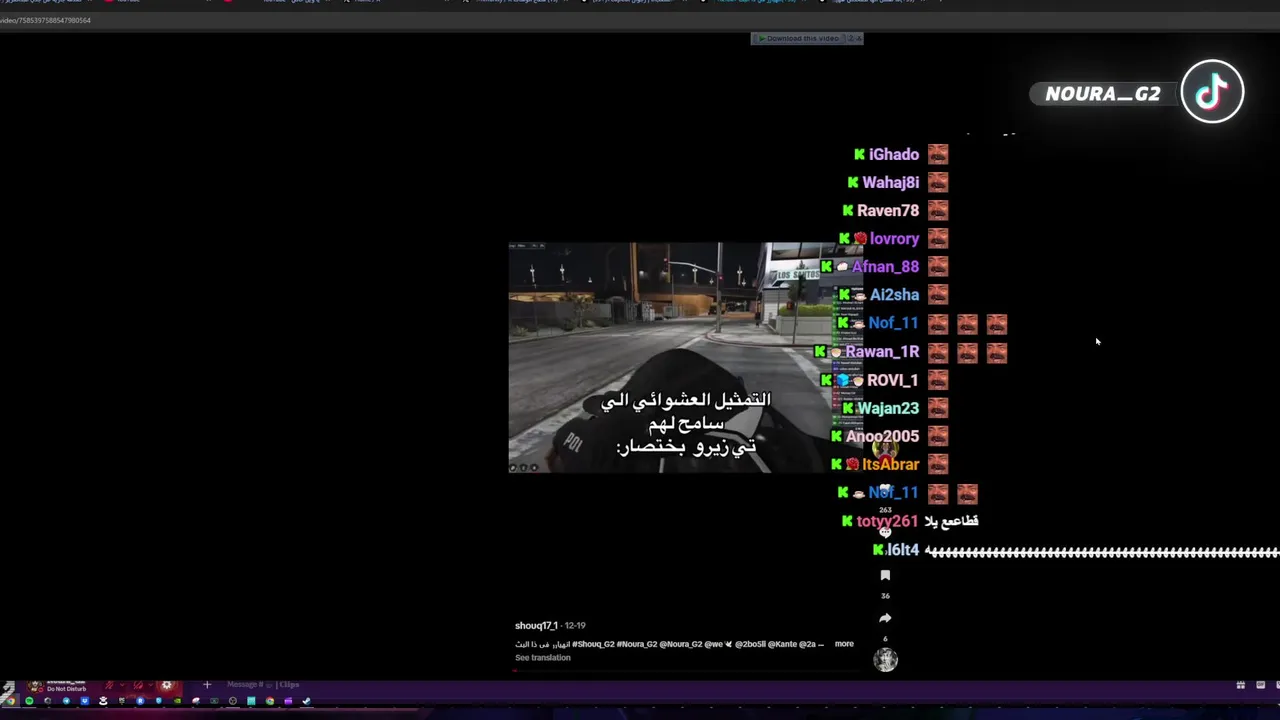Click the #Shouq_G2 hashtag in caption
The image size is (1280, 720).
[593, 644]
